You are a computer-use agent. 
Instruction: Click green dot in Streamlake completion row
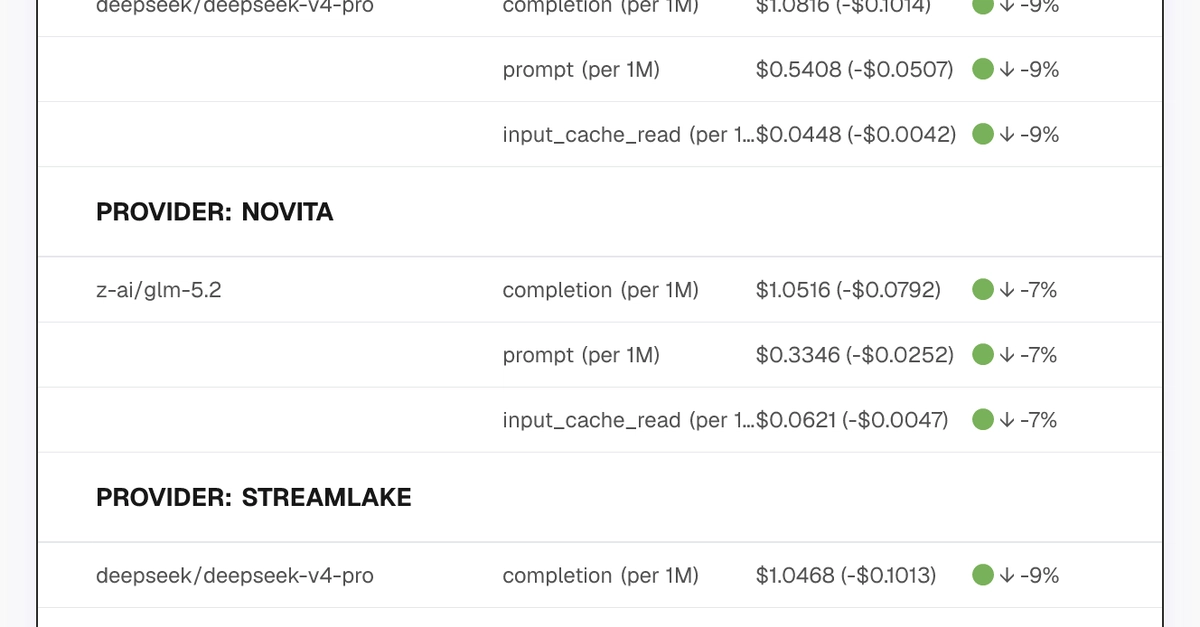[x=982, y=575]
